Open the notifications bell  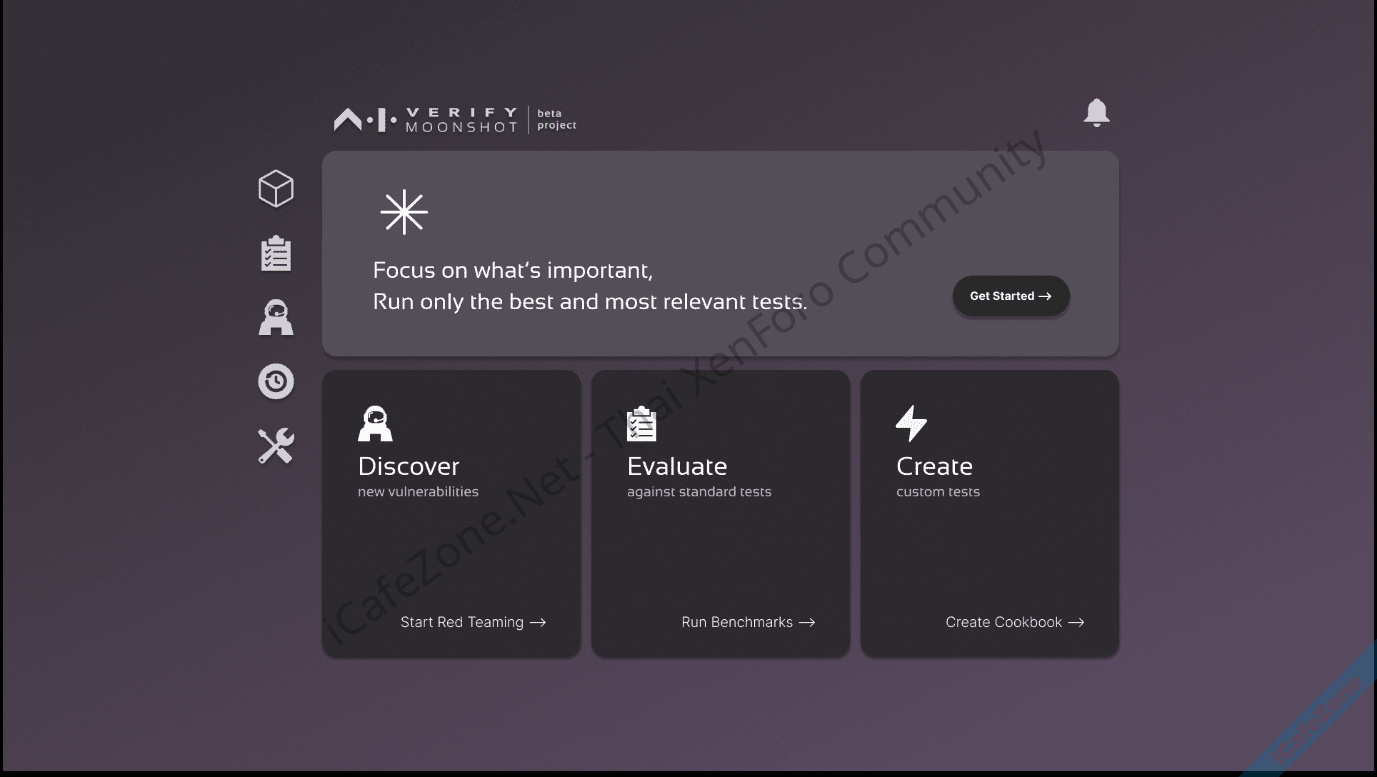[x=1096, y=113]
